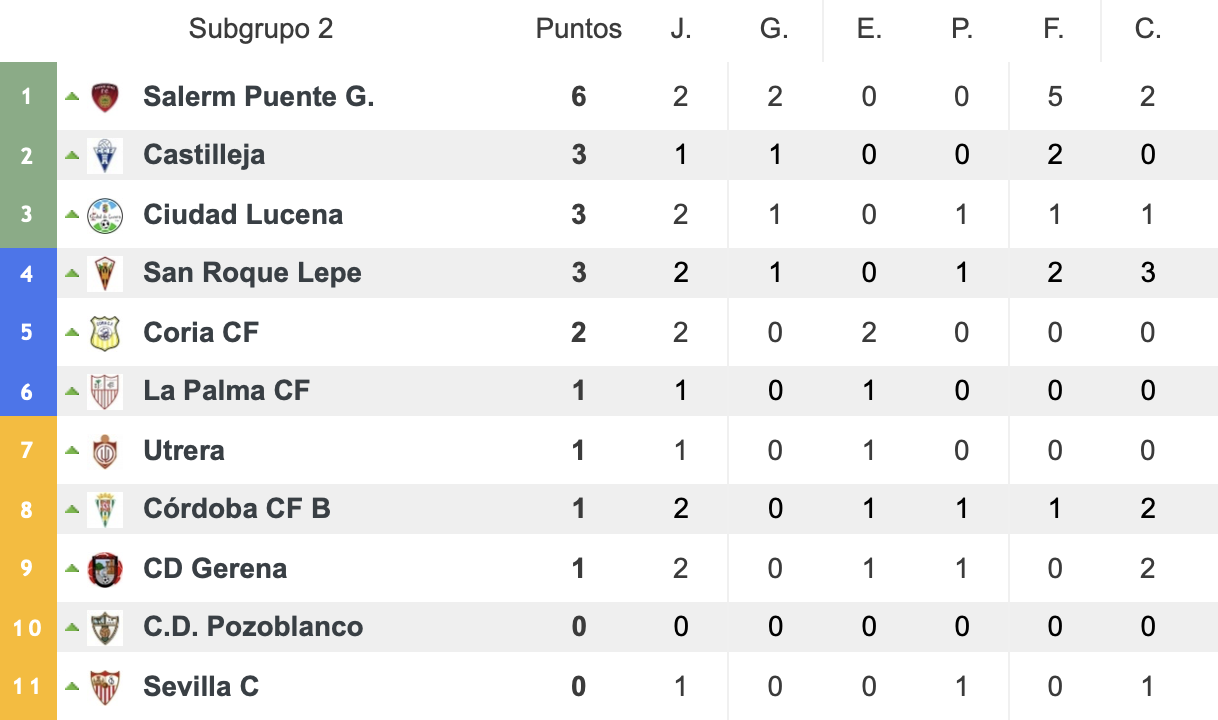
Task: Open the C.D. Pozoblanco team link
Action: point(253,627)
